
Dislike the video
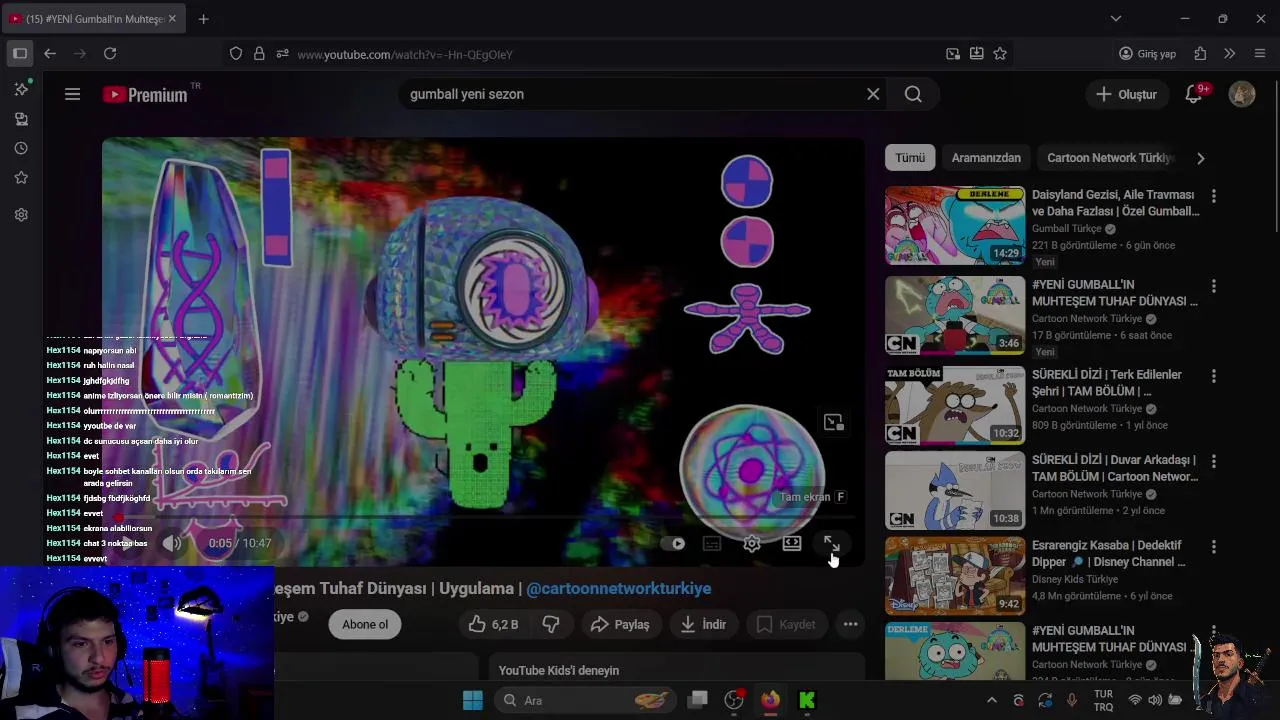click(551, 624)
